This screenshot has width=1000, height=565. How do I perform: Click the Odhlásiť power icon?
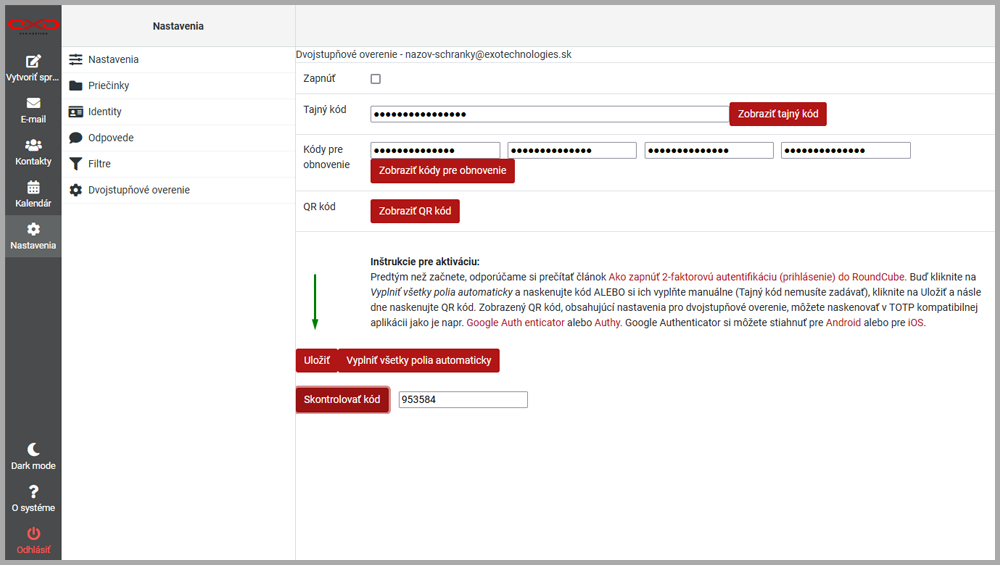point(33,534)
